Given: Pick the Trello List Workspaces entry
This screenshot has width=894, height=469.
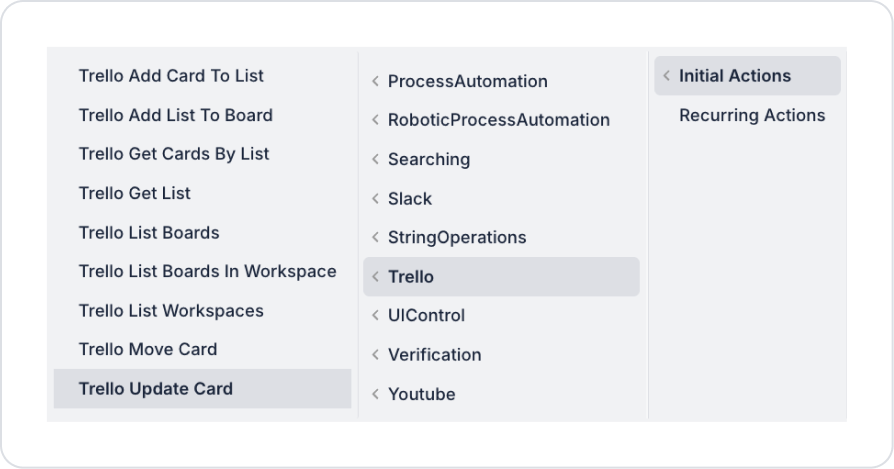Looking at the screenshot, I should 171,311.
